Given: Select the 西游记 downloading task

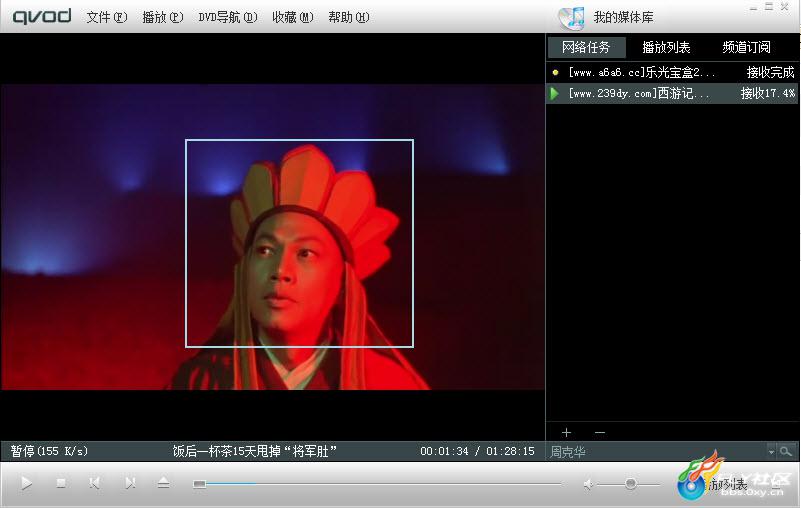Looking at the screenshot, I should (672, 94).
